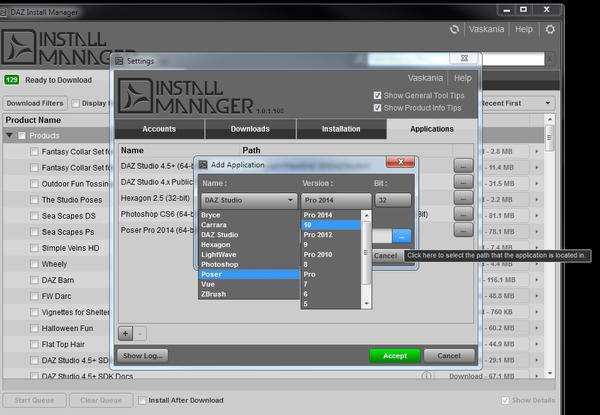The width and height of the screenshot is (600, 415).
Task: Click the plus icon to add application
Action: point(125,334)
